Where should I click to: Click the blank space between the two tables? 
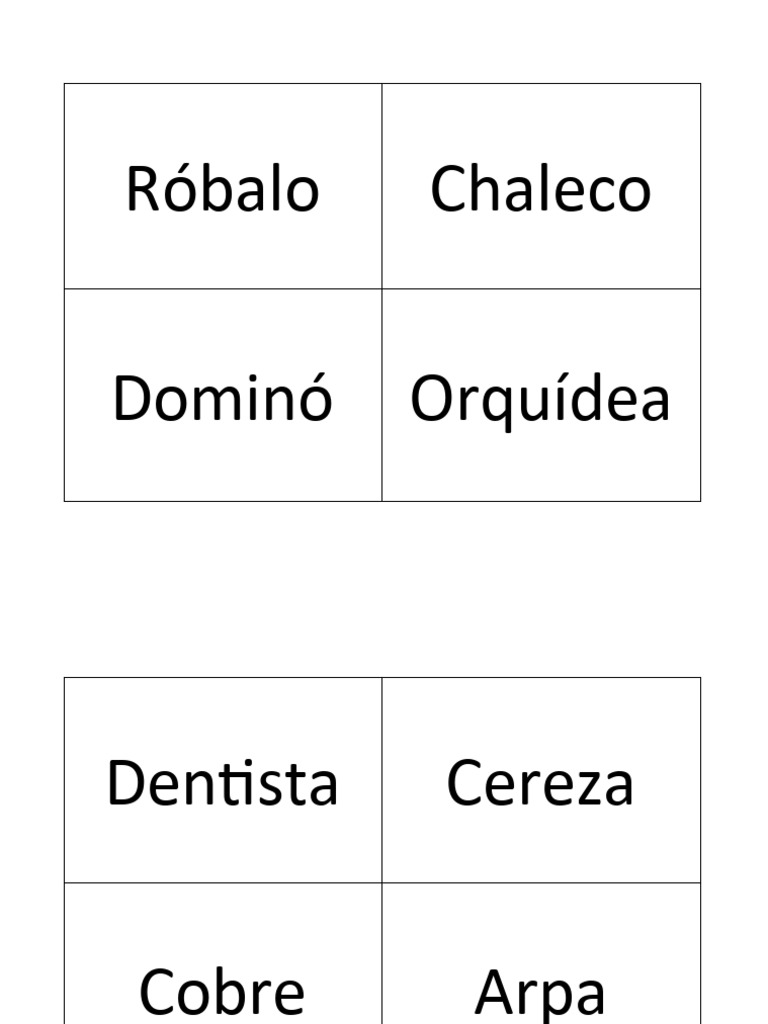pos(384,589)
